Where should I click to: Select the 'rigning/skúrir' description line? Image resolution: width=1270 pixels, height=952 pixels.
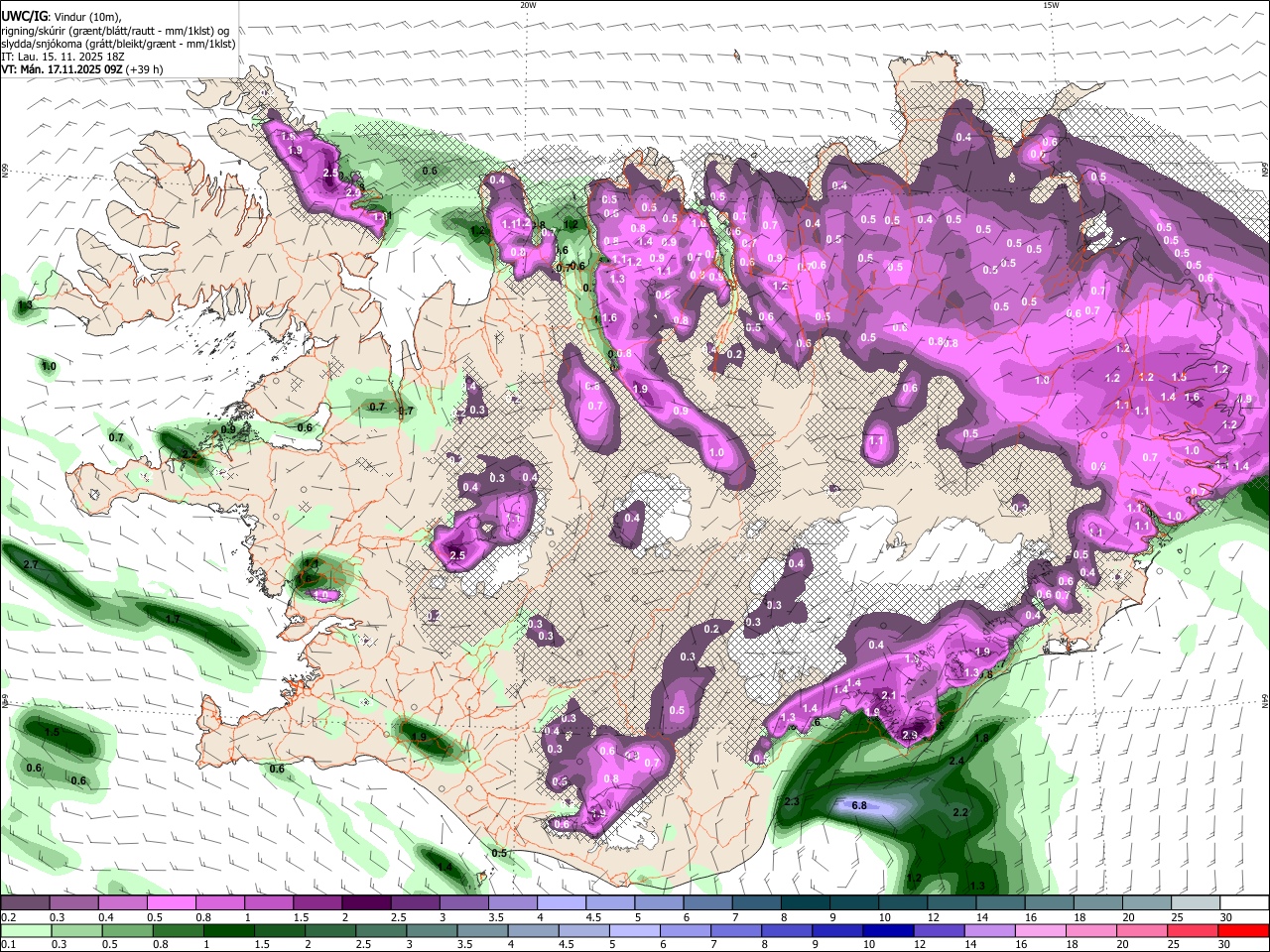[114, 31]
